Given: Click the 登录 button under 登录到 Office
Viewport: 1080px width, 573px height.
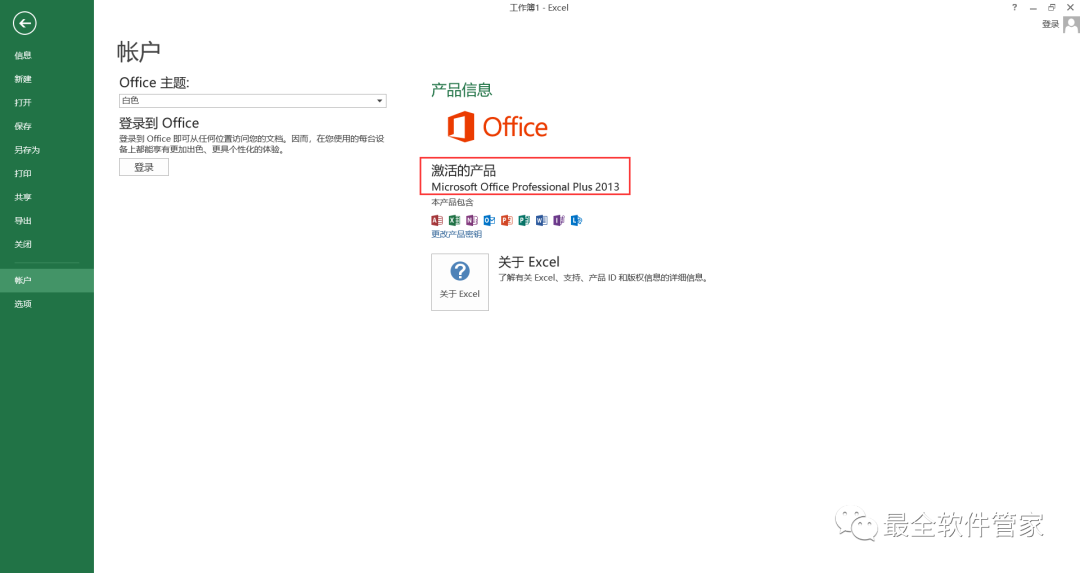Looking at the screenshot, I should click(144, 167).
